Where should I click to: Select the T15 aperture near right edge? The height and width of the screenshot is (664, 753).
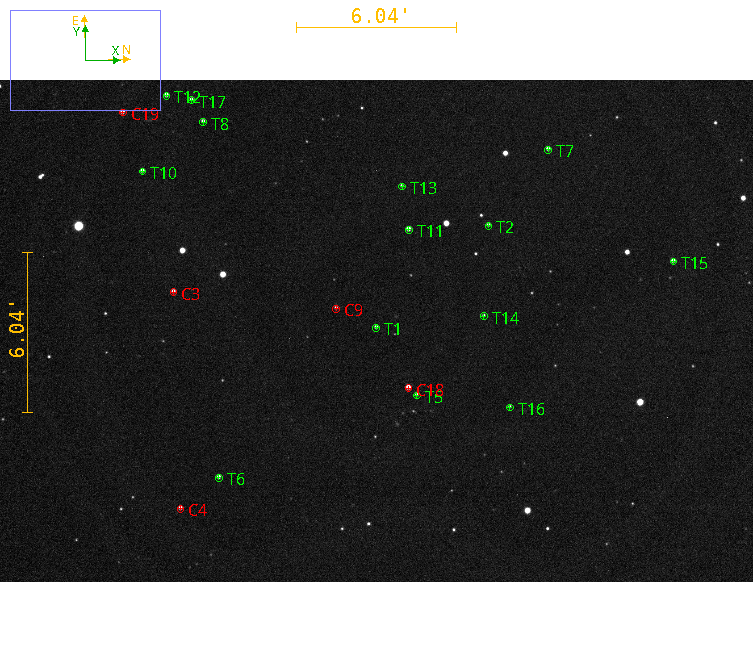[673, 262]
